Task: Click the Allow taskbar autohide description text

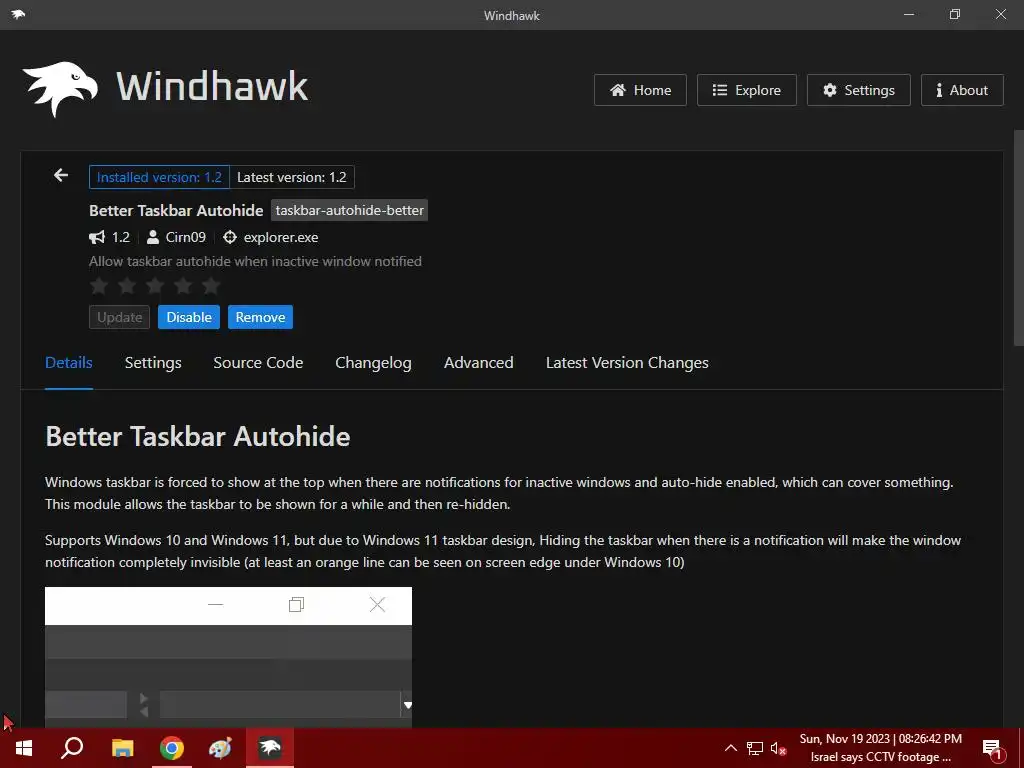Action: click(x=255, y=261)
